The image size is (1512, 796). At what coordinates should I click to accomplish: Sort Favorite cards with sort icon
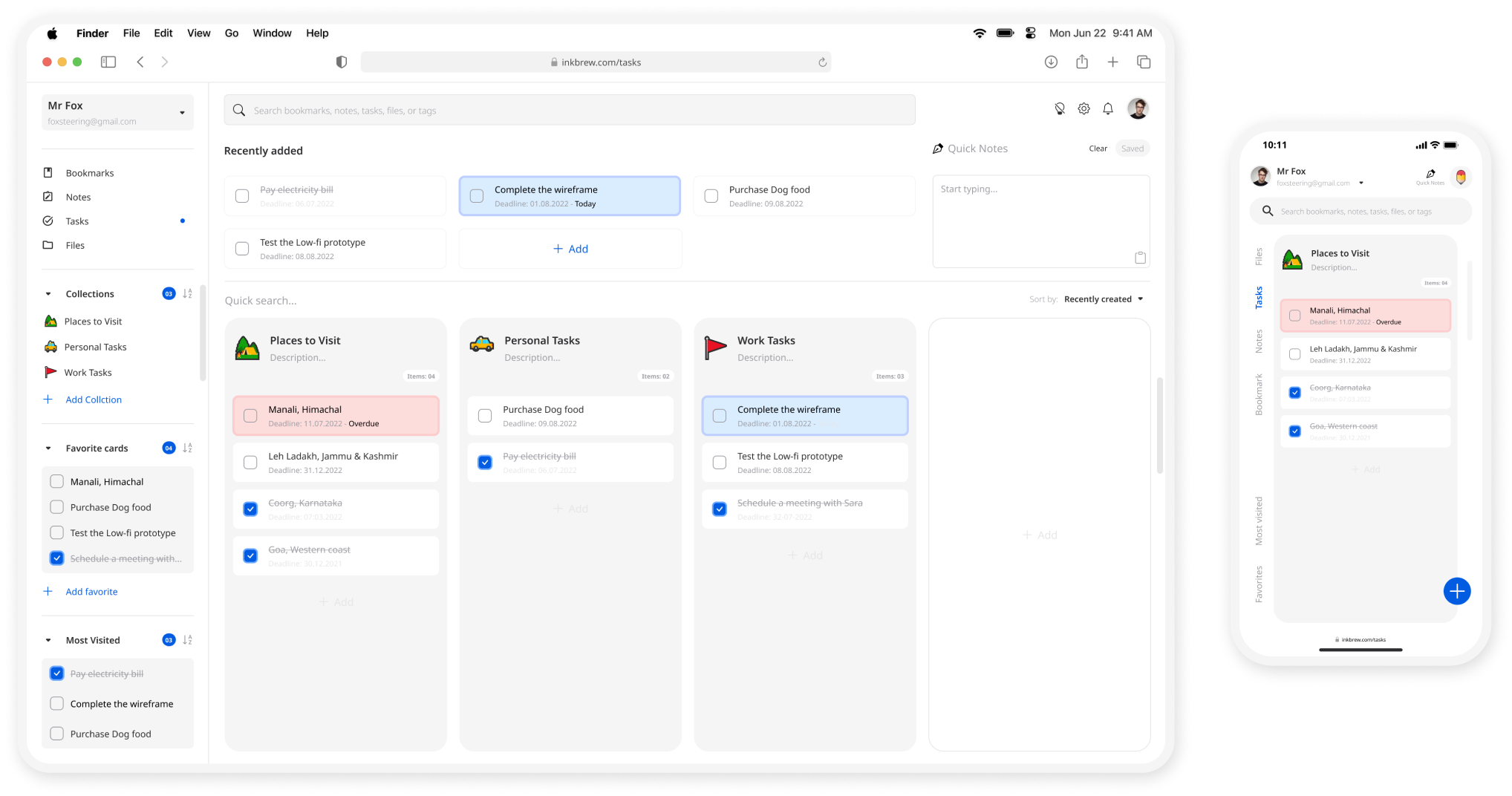click(x=187, y=448)
